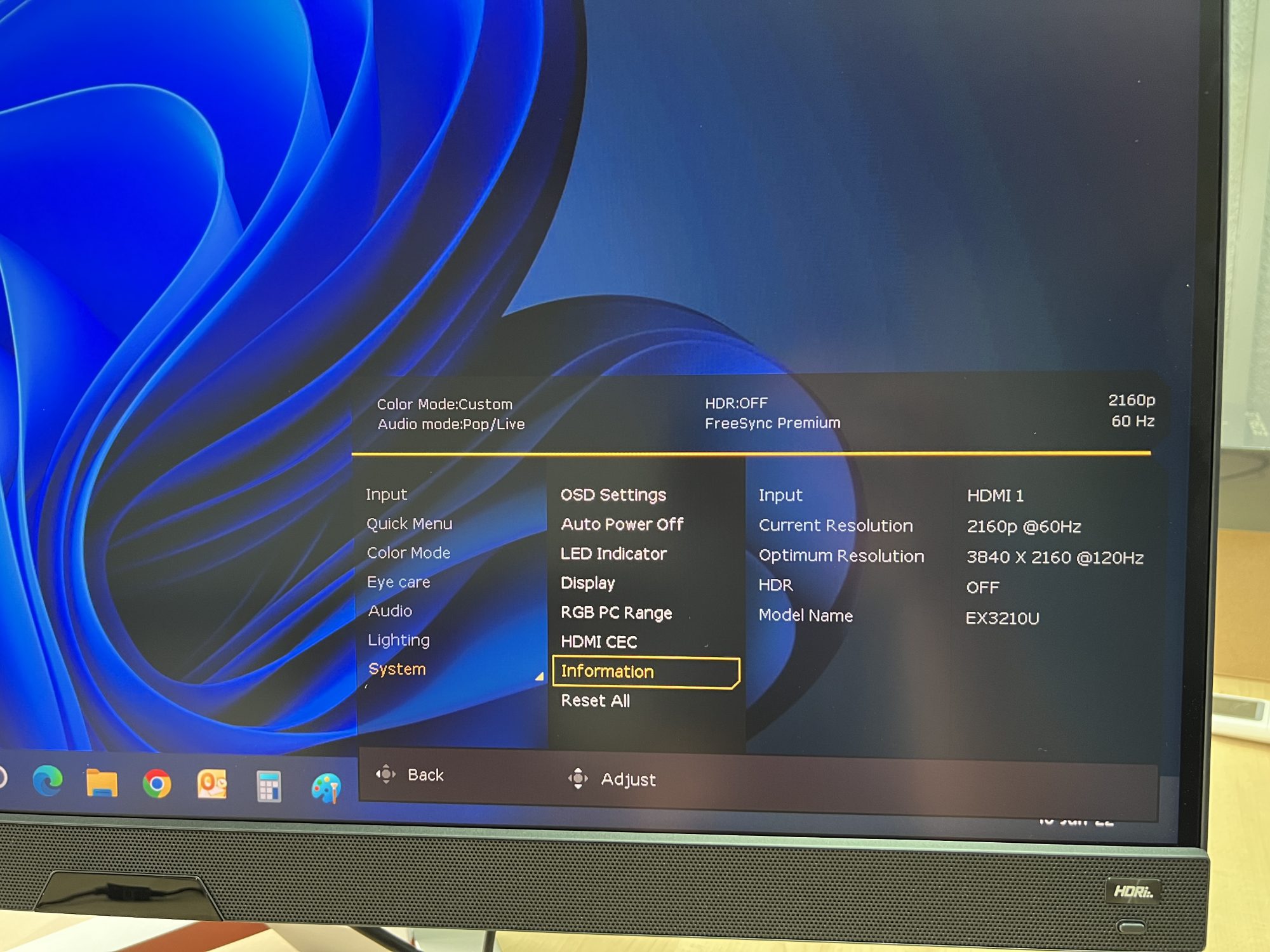
Task: Select HDMI CEC setting
Action: pyautogui.click(x=598, y=642)
